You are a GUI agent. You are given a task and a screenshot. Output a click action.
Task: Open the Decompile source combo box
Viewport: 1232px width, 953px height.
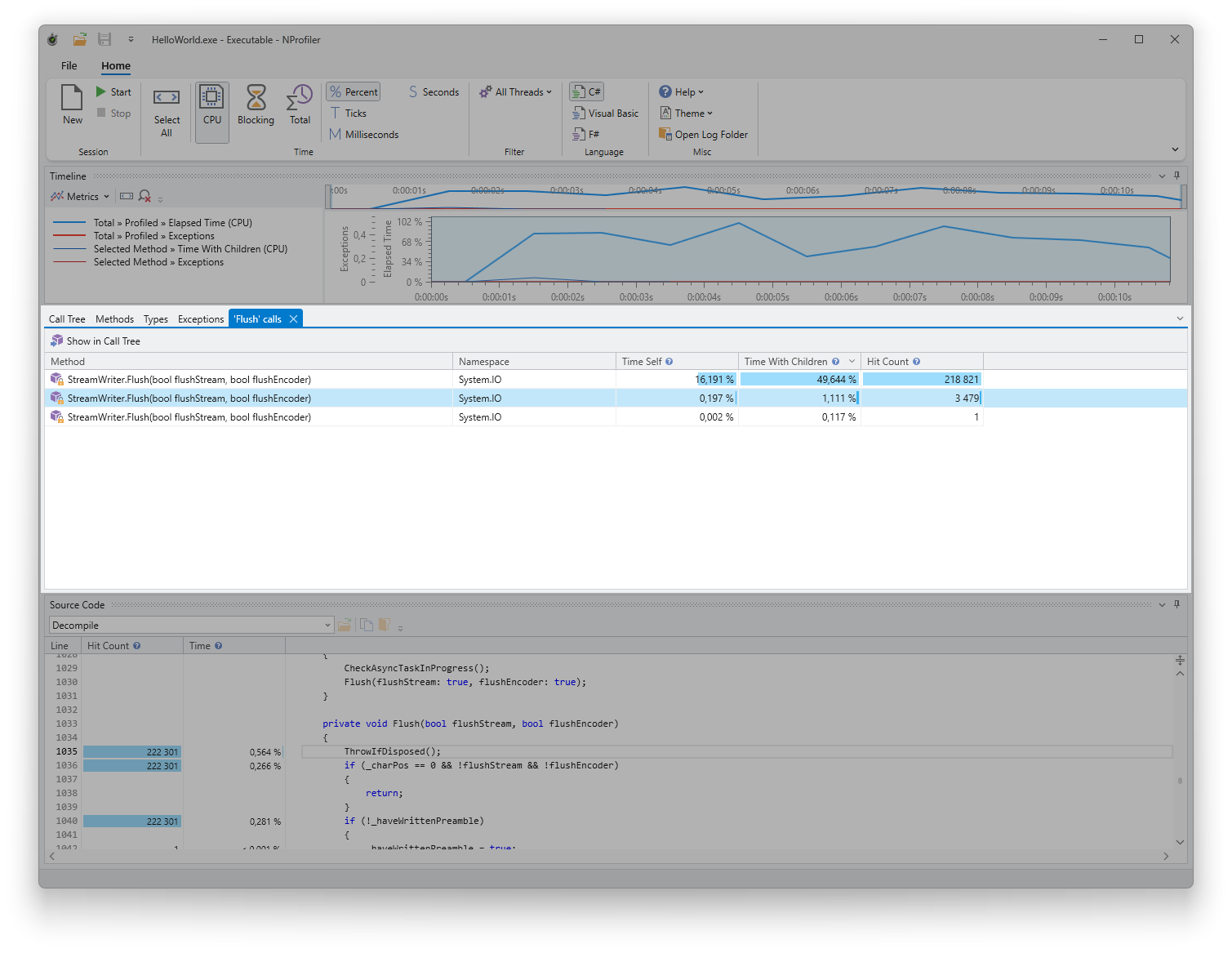(191, 626)
